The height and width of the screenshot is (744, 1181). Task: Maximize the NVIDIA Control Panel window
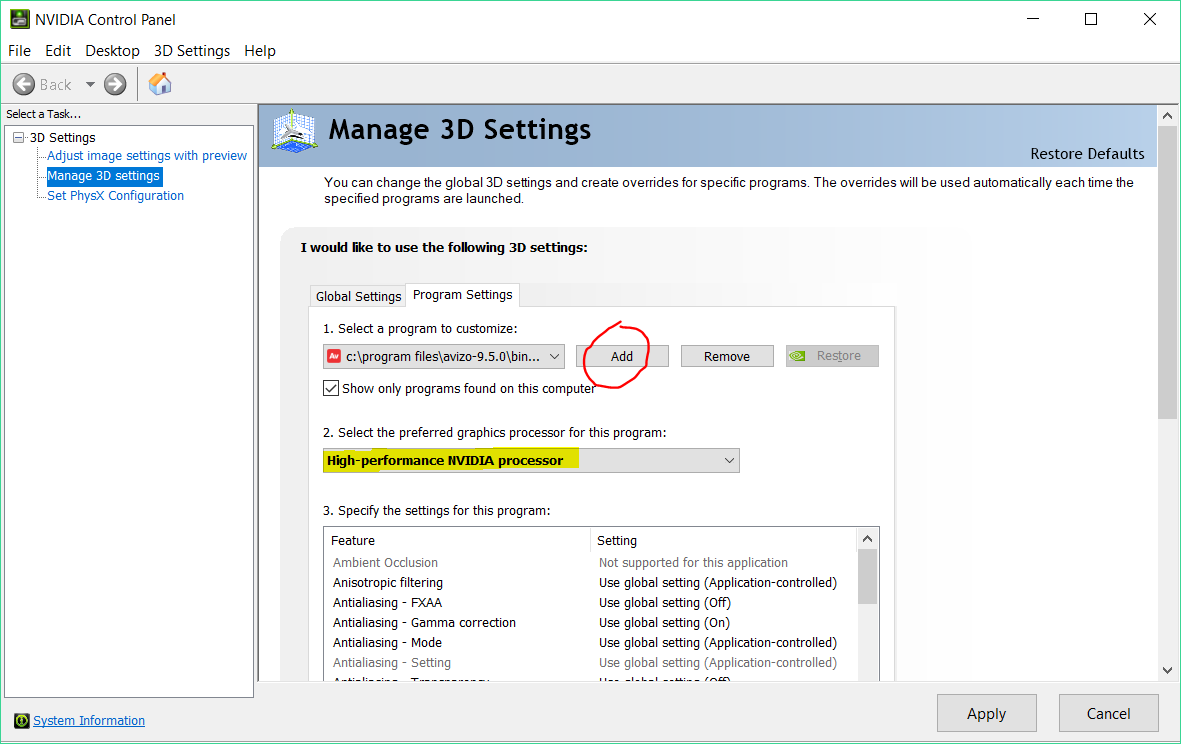pos(1091,19)
